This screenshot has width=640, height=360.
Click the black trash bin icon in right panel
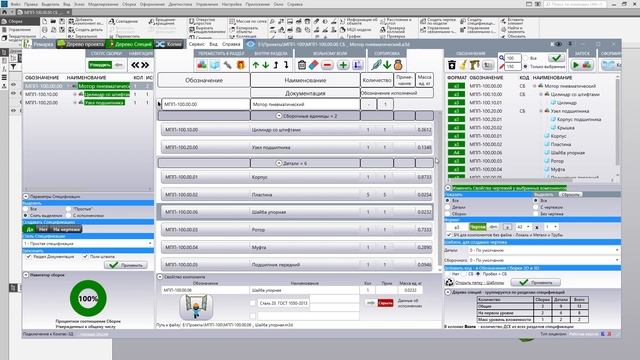click(x=452, y=65)
